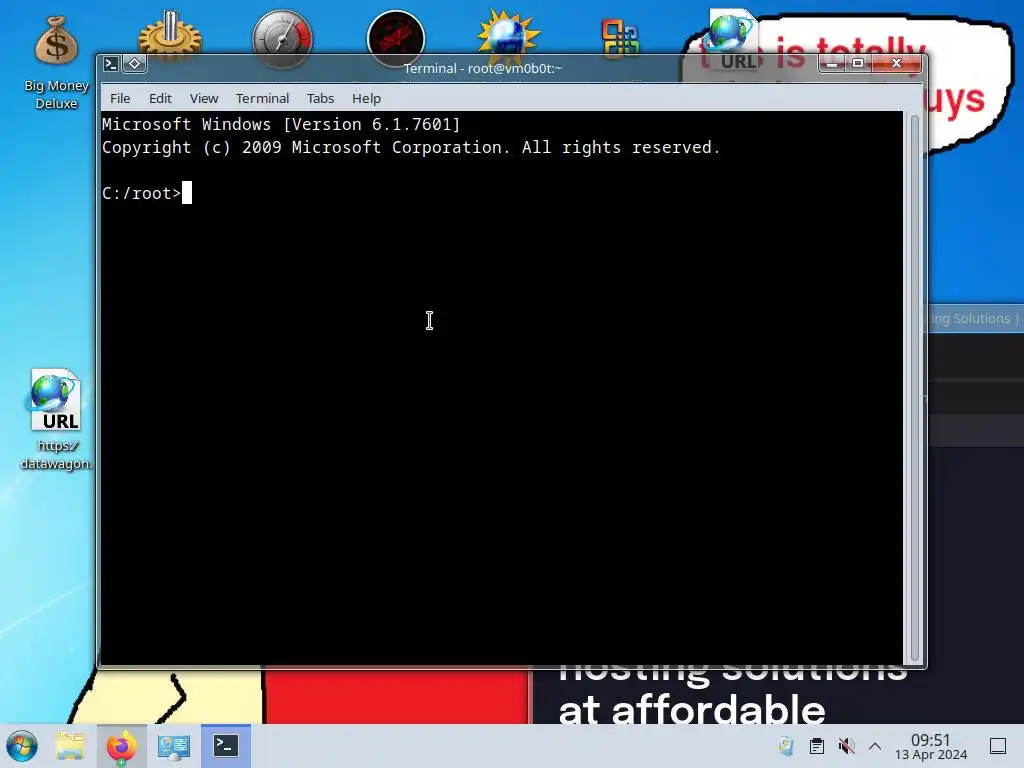1024x768 pixels.
Task: Open the Big Money Deluxe desktop icon
Action: tap(56, 62)
